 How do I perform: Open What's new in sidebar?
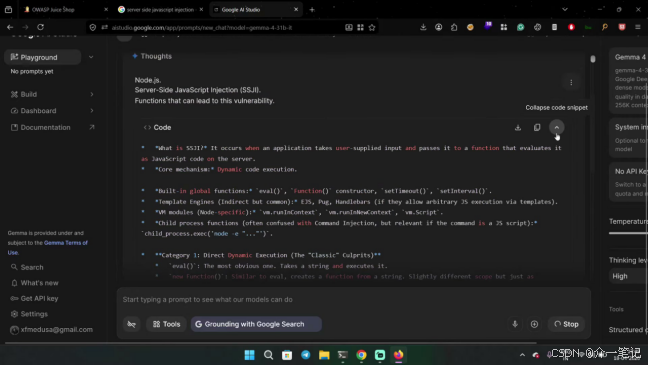(x=39, y=283)
